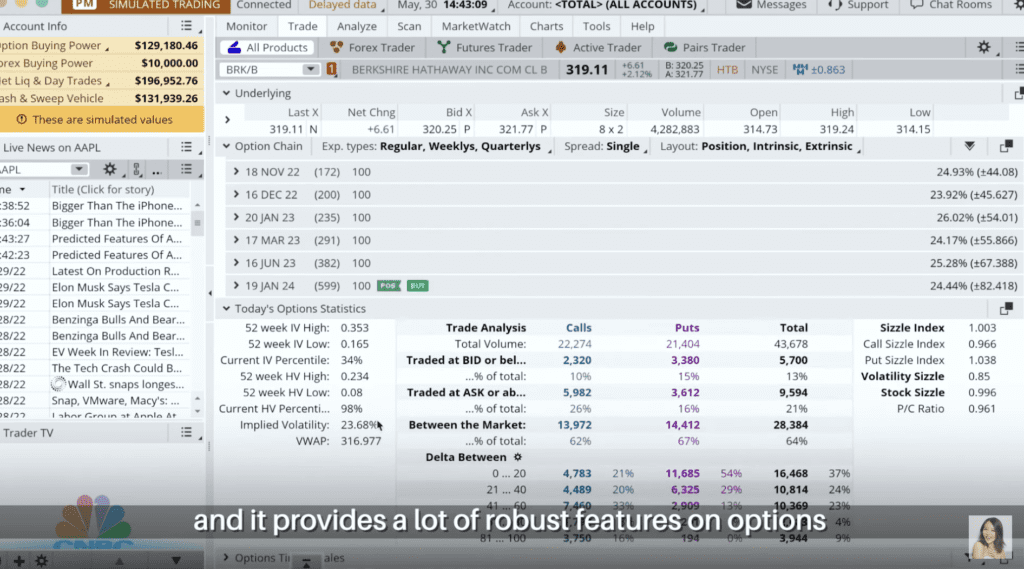
Task: Switch to the Tools tab
Action: (596, 26)
